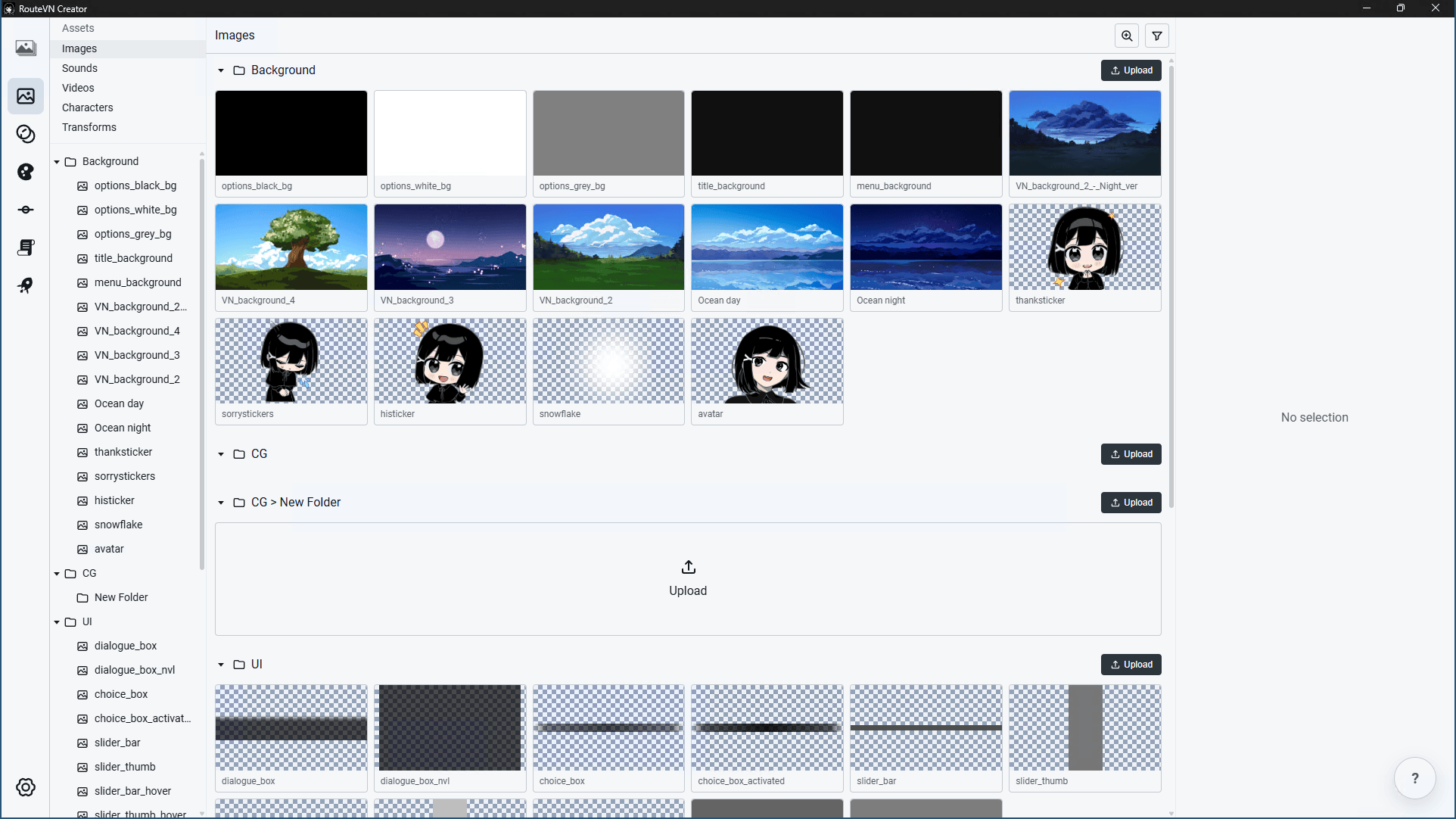1456x819 pixels.
Task: Select the Ocean night thumbnail
Action: coord(926,257)
